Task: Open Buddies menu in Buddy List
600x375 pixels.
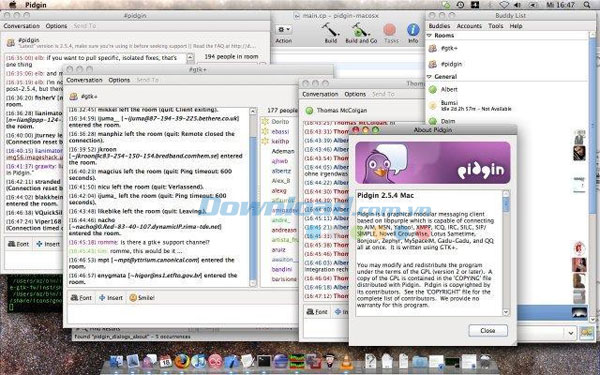Action: point(439,26)
